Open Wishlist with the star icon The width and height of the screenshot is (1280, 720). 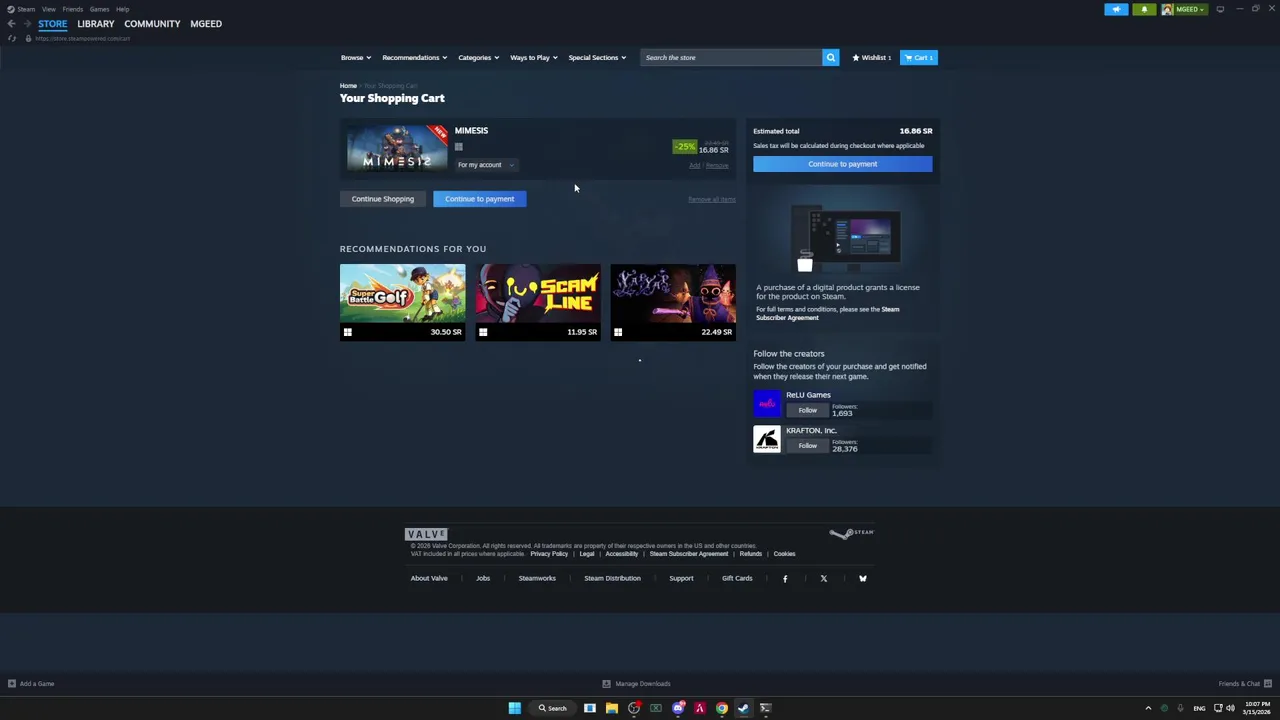tap(871, 58)
